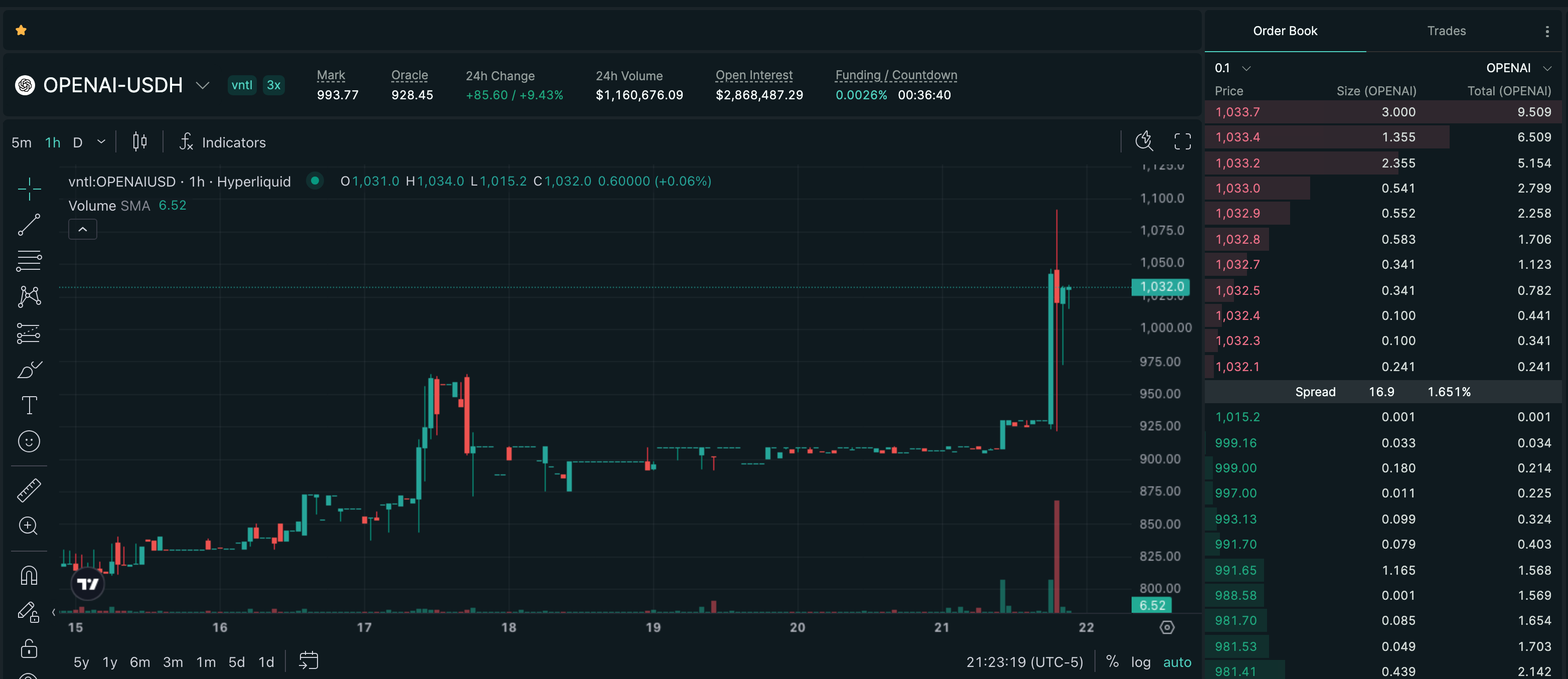
Task: Set chart range to 3m
Action: coord(172,662)
